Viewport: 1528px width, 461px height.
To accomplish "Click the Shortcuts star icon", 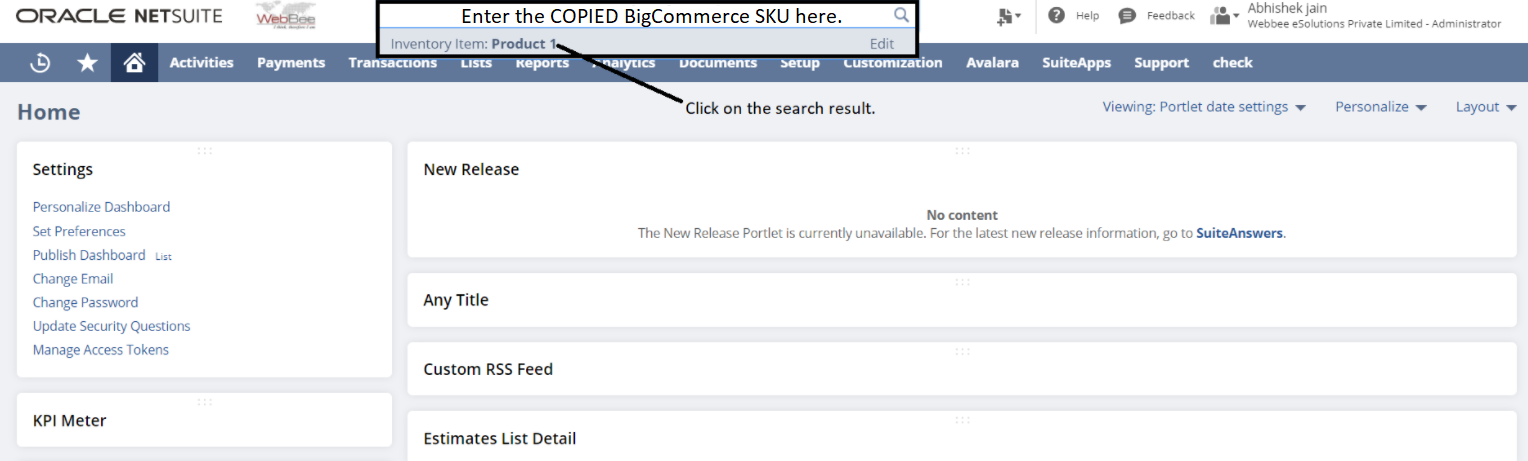I will pyautogui.click(x=88, y=63).
